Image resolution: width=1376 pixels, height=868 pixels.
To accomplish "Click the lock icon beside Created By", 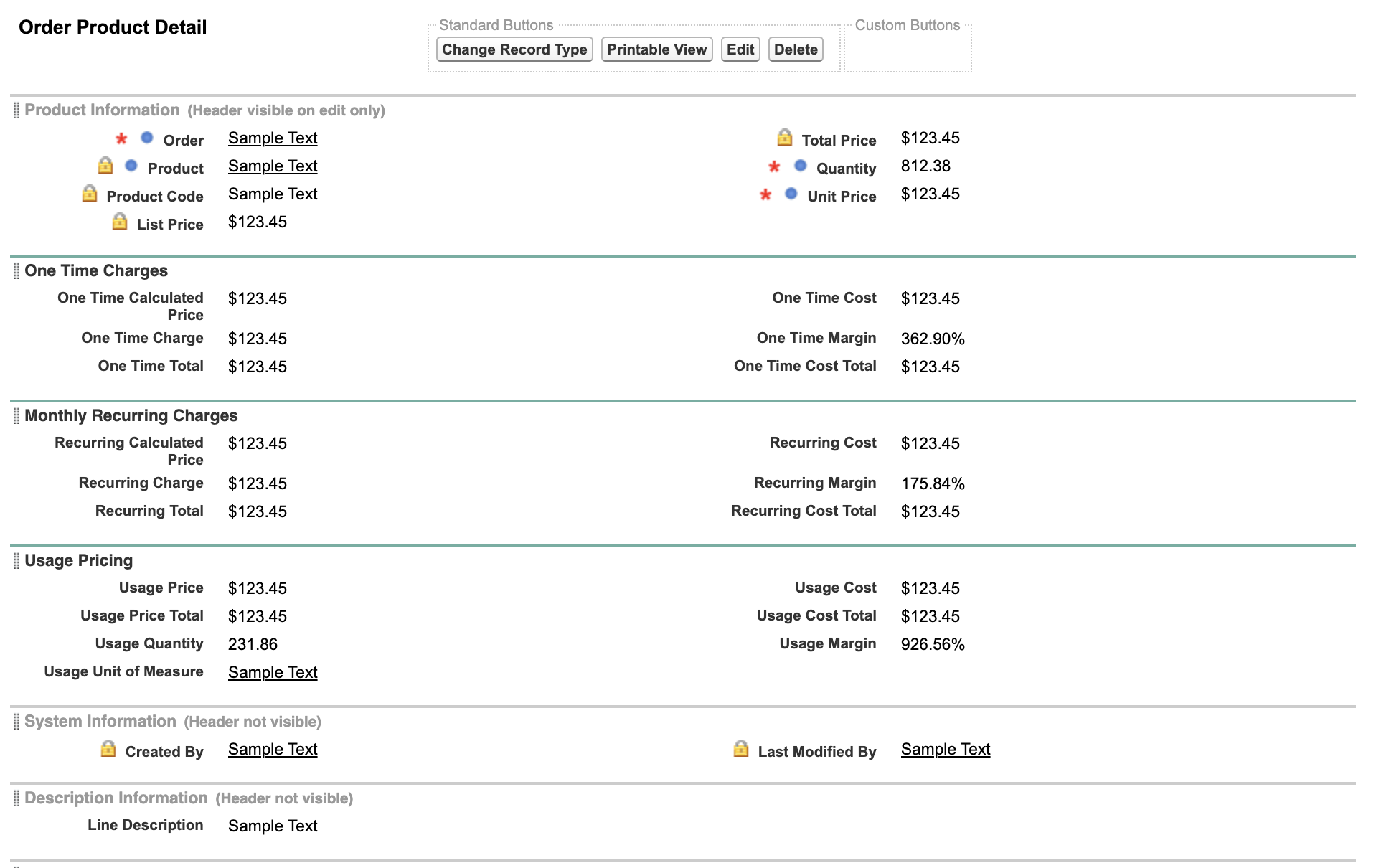I will pos(108,749).
